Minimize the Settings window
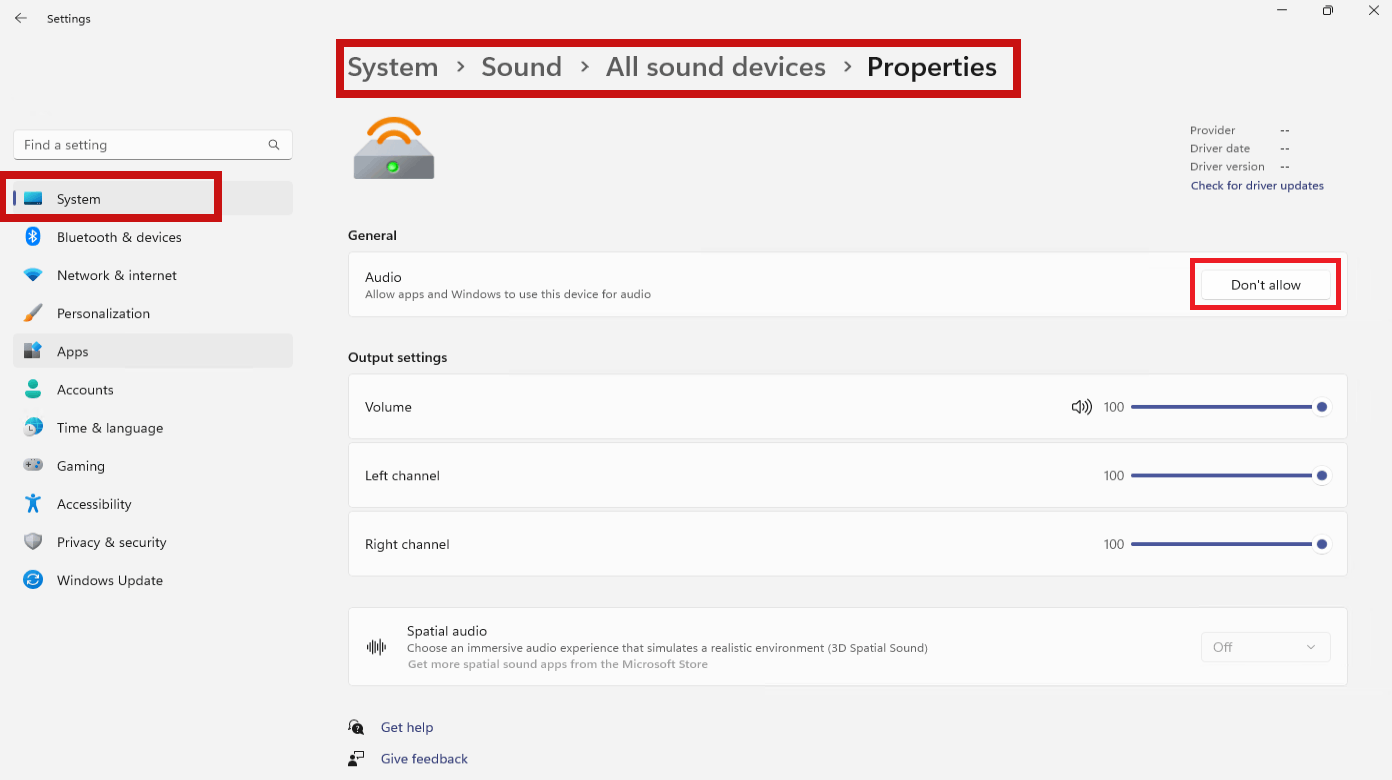 click(x=1282, y=10)
